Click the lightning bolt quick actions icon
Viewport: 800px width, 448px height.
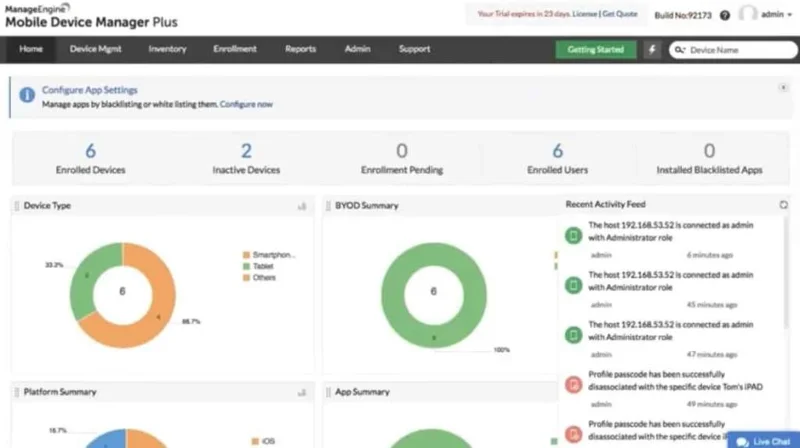pos(652,49)
